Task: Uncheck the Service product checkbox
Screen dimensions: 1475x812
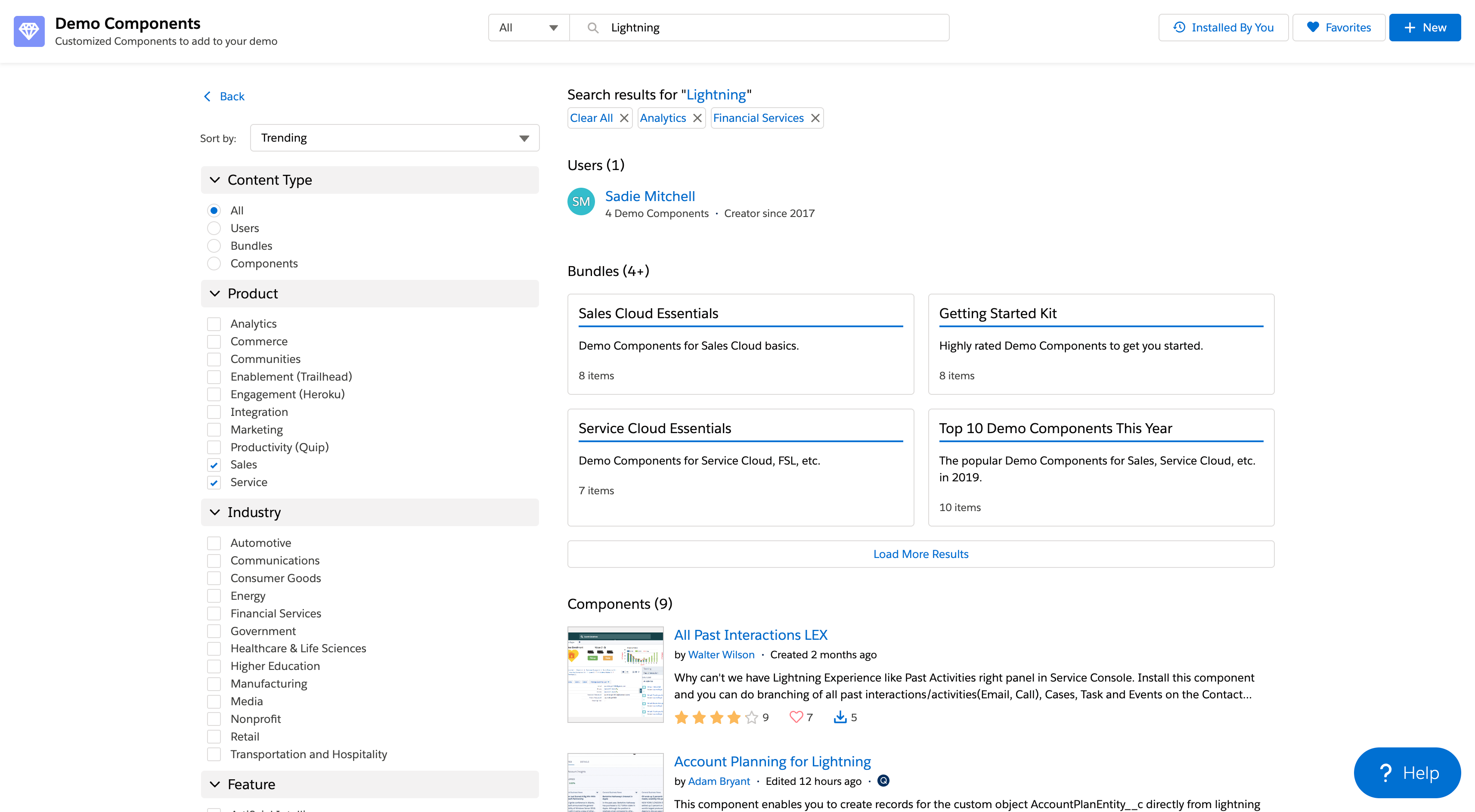Action: [x=214, y=483]
